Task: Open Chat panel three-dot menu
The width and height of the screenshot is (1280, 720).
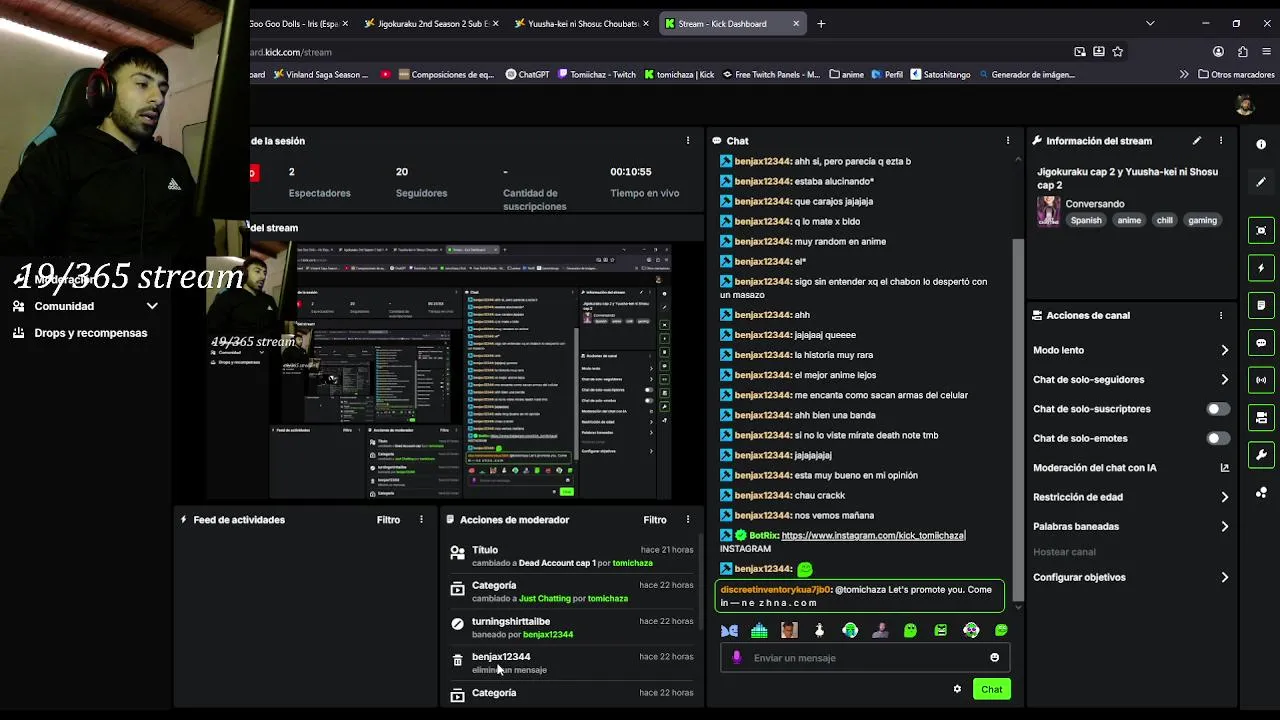Action: click(x=1008, y=141)
